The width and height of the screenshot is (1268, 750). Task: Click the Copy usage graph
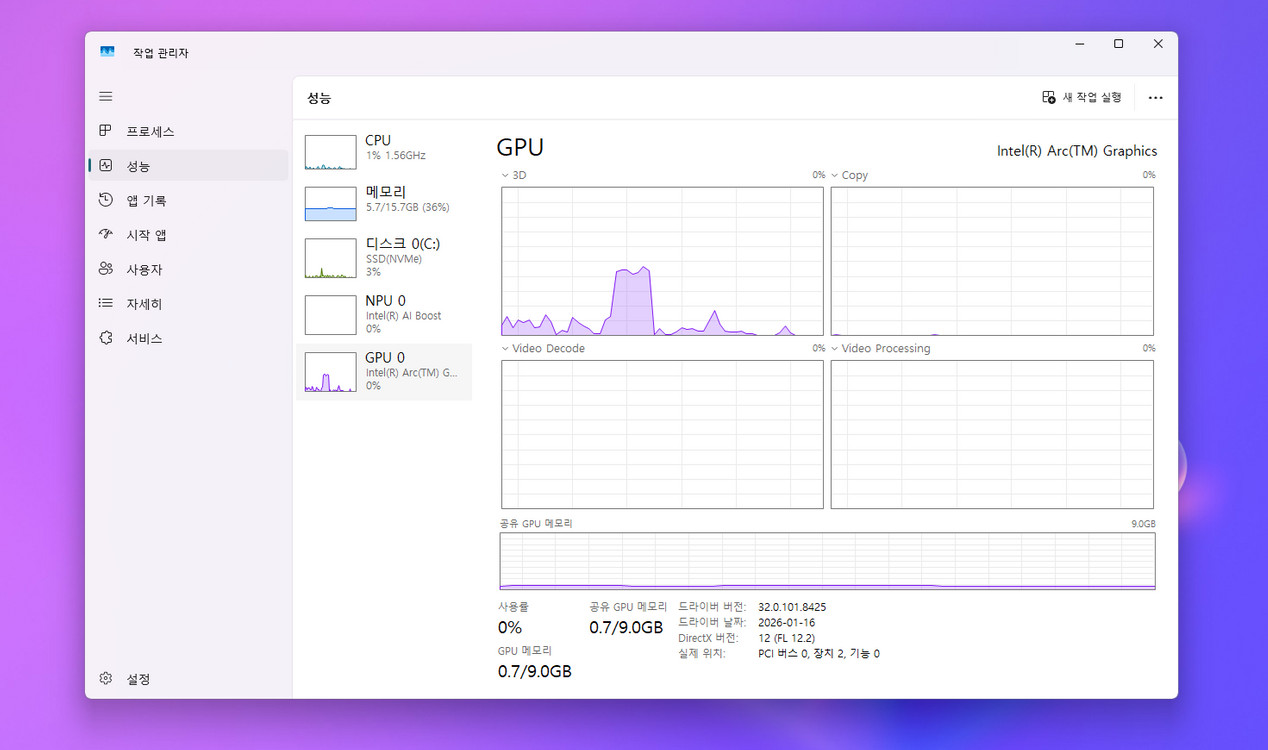point(992,261)
